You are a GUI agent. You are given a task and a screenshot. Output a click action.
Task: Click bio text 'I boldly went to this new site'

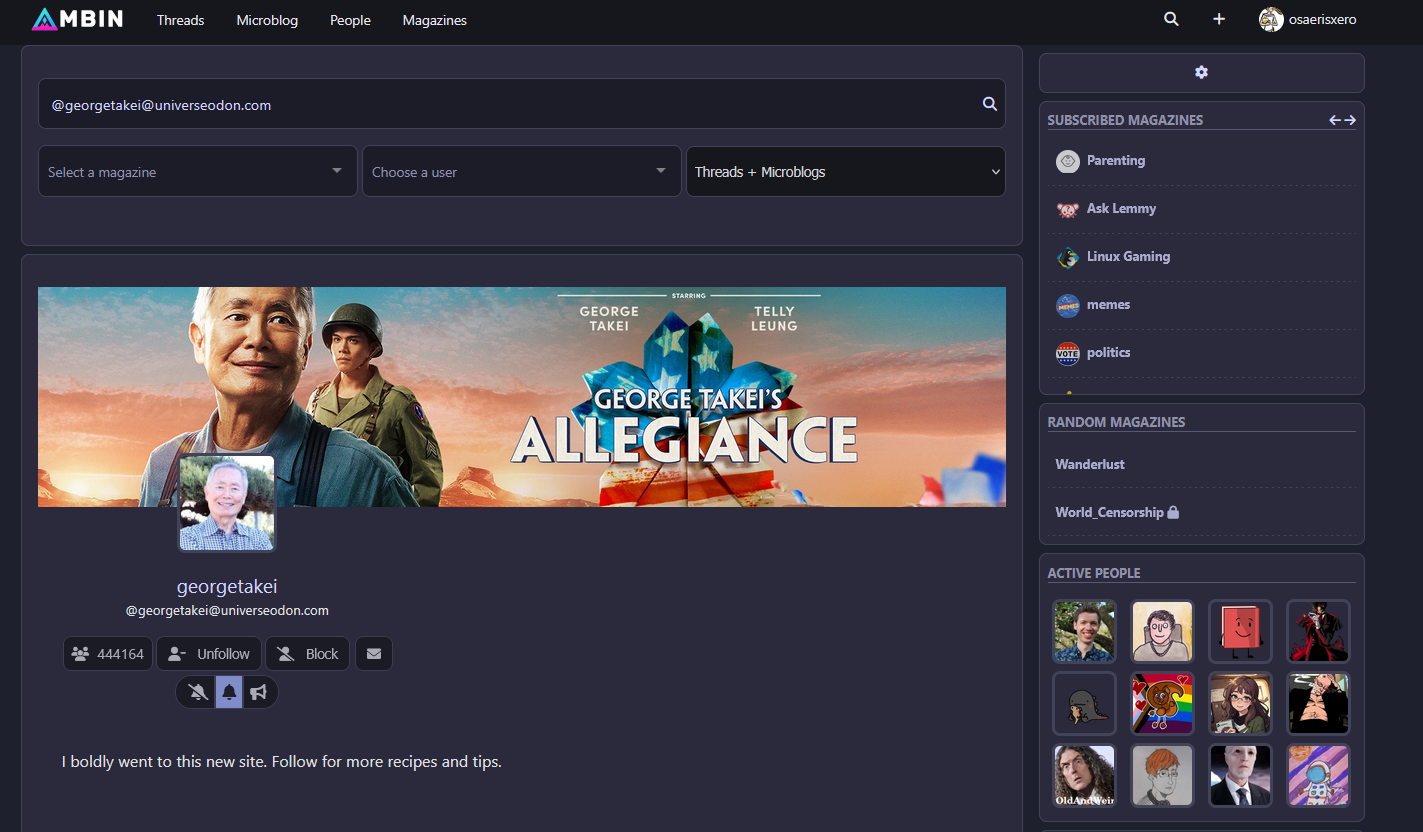pyautogui.click(x=166, y=762)
